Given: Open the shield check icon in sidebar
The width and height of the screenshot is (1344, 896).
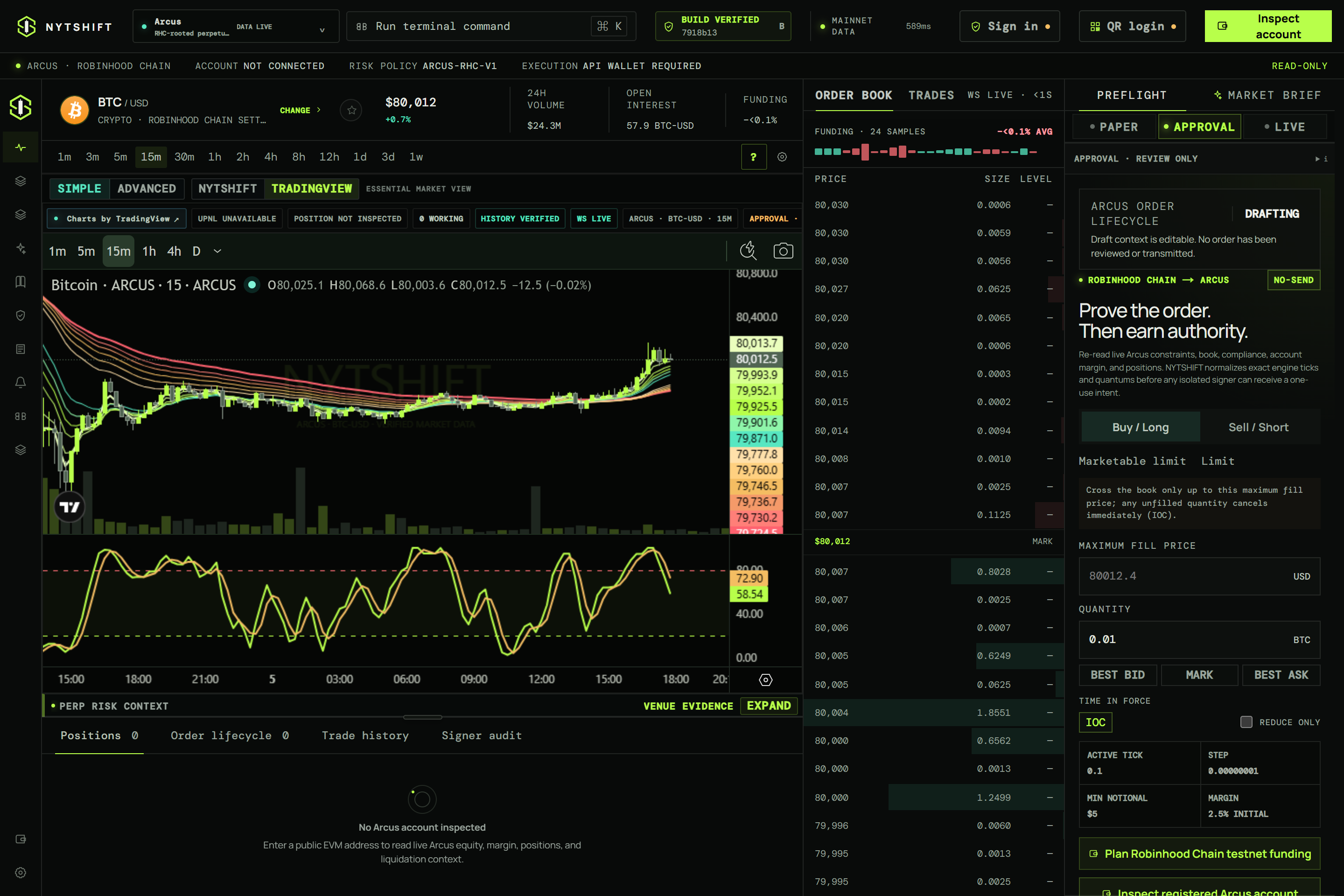Looking at the screenshot, I should [21, 315].
